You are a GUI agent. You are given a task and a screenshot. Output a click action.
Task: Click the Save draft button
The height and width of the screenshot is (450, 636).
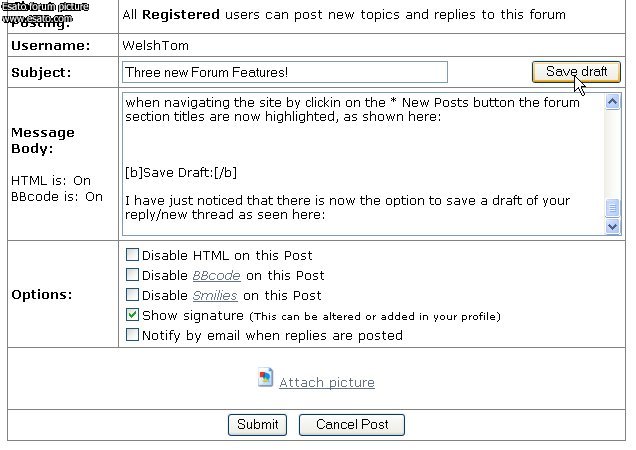click(x=576, y=72)
